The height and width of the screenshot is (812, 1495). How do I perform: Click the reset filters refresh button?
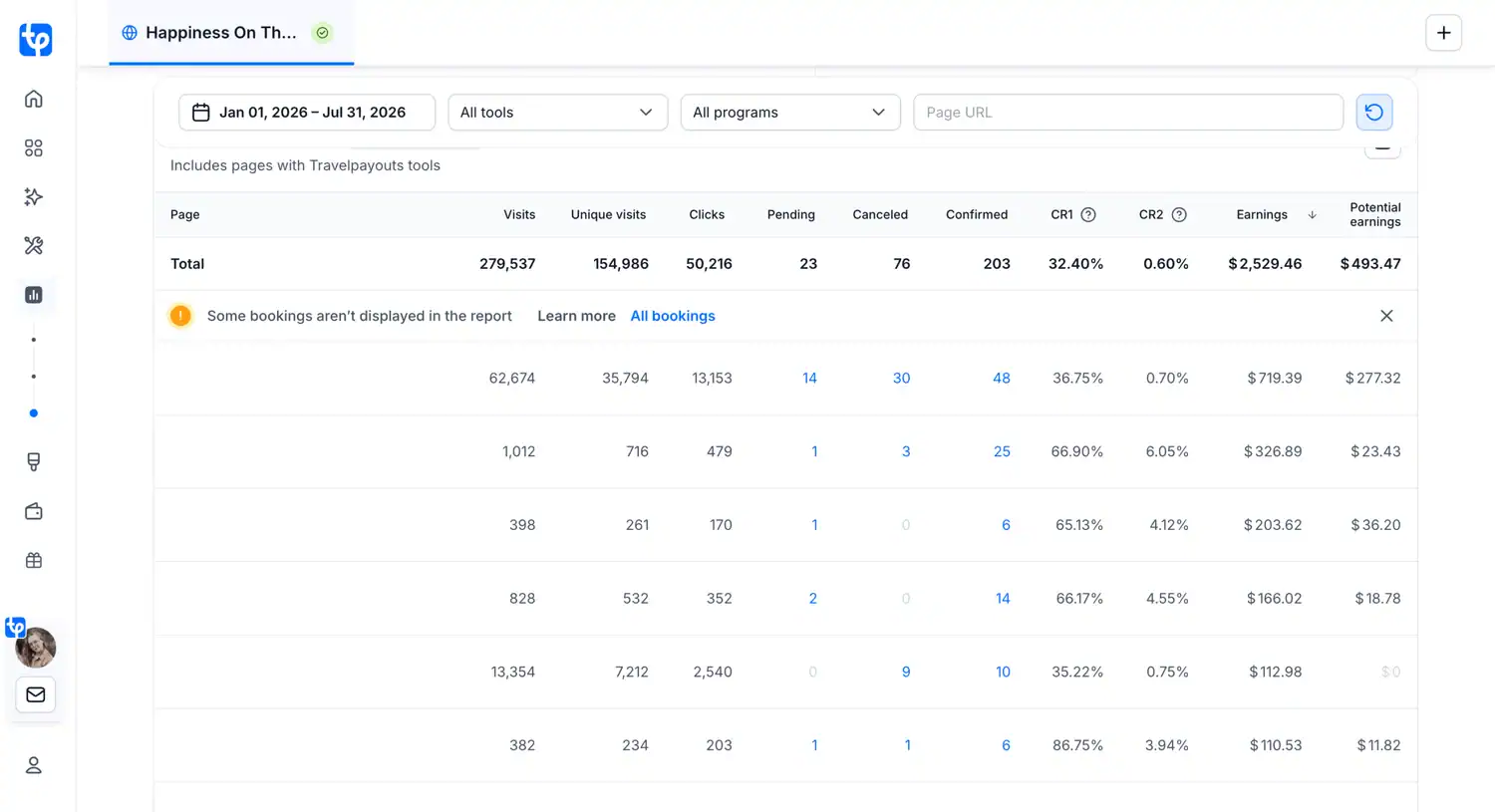[1374, 113]
